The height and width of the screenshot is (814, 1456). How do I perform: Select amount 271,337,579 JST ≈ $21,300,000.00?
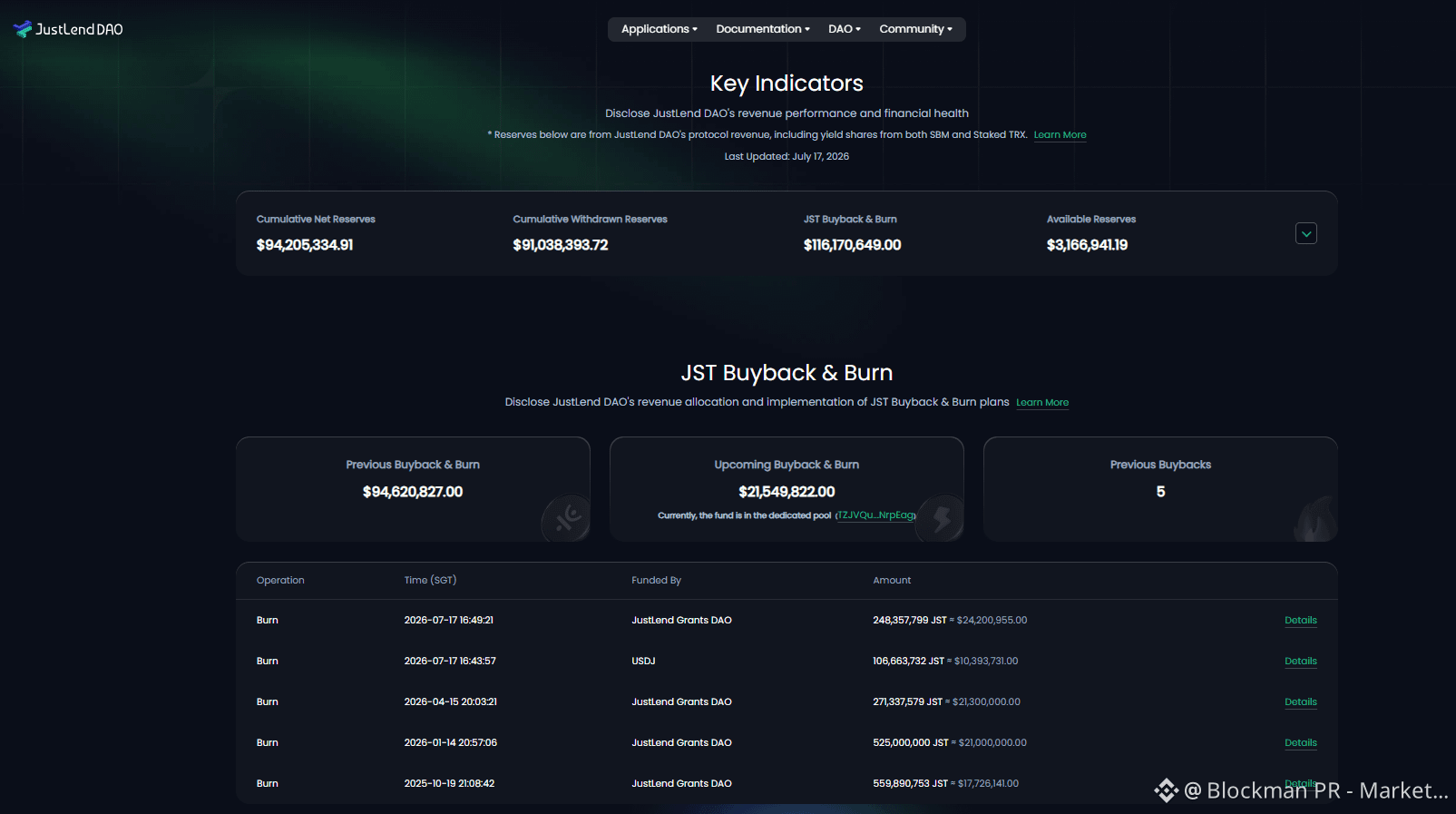click(946, 701)
